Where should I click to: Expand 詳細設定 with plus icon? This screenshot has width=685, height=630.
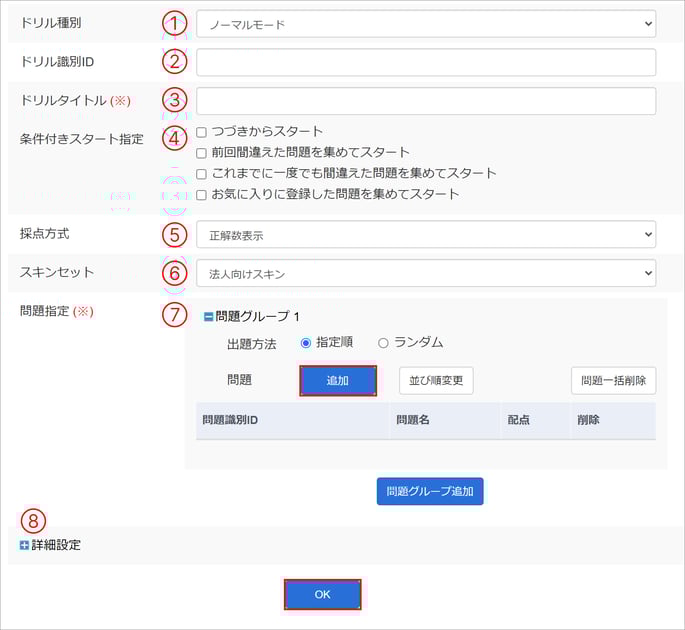click(24, 545)
